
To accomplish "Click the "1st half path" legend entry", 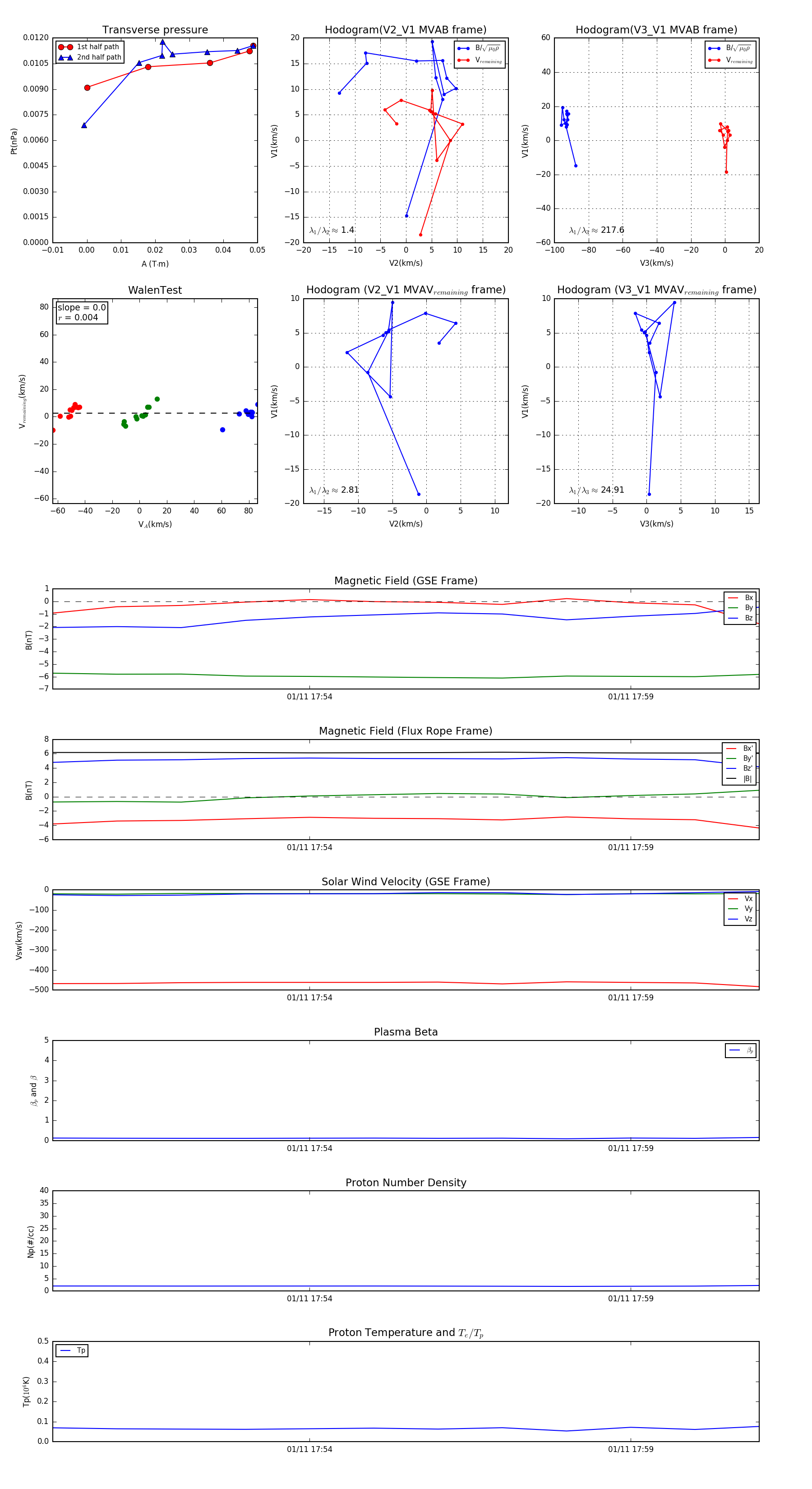I will (x=89, y=47).
